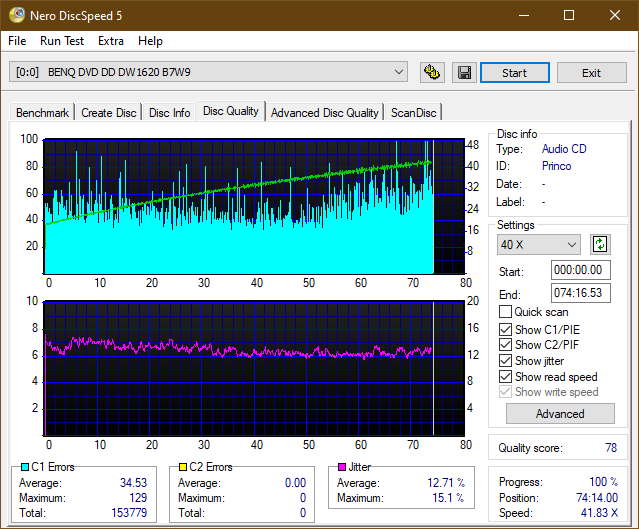Disable Show jitter checkbox
This screenshot has width=639, height=529.
505,361
